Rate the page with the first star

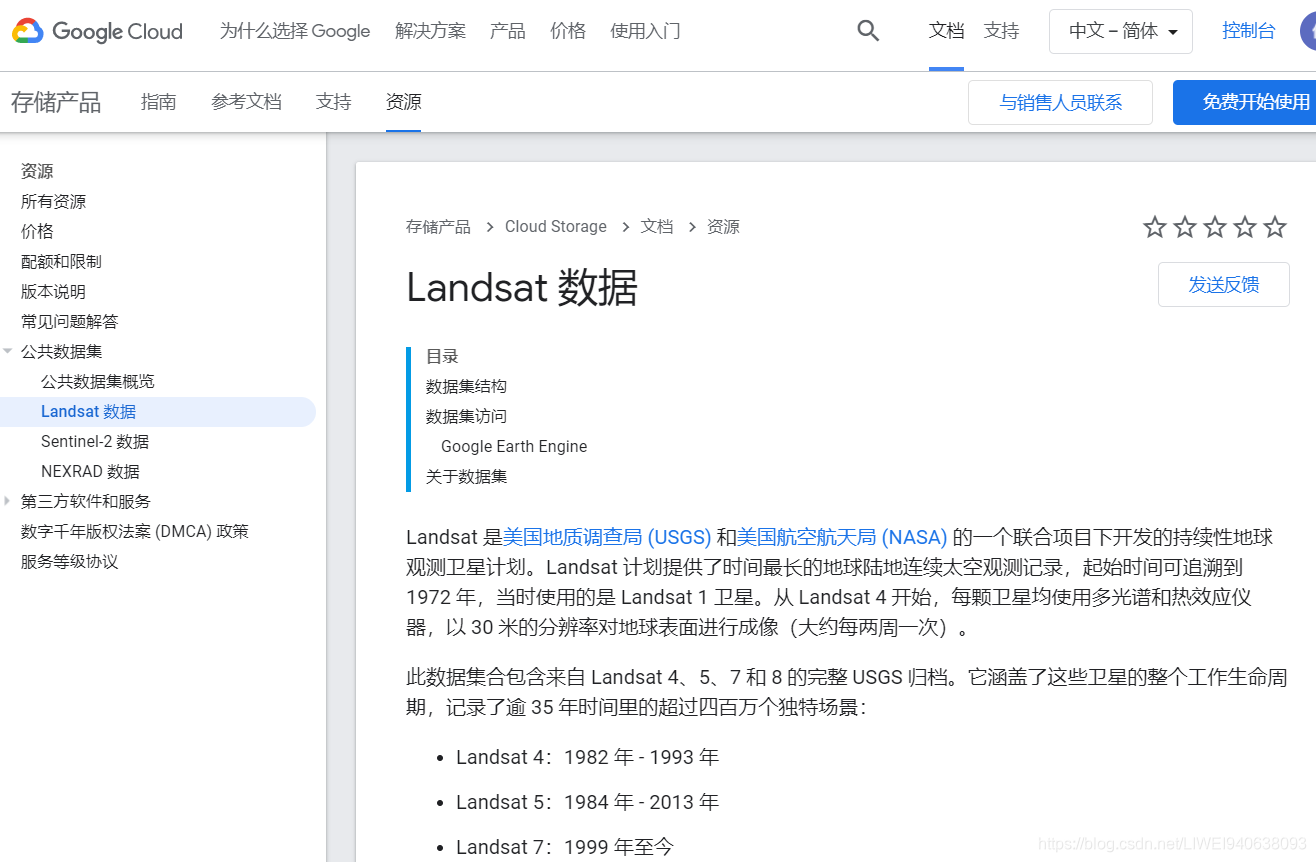pyautogui.click(x=1154, y=227)
